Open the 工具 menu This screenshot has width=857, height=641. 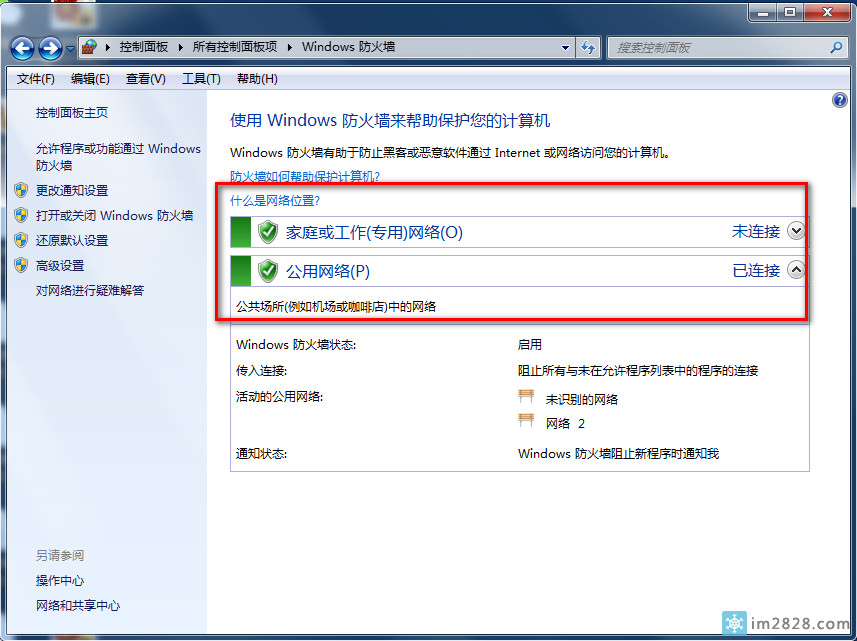[200, 78]
